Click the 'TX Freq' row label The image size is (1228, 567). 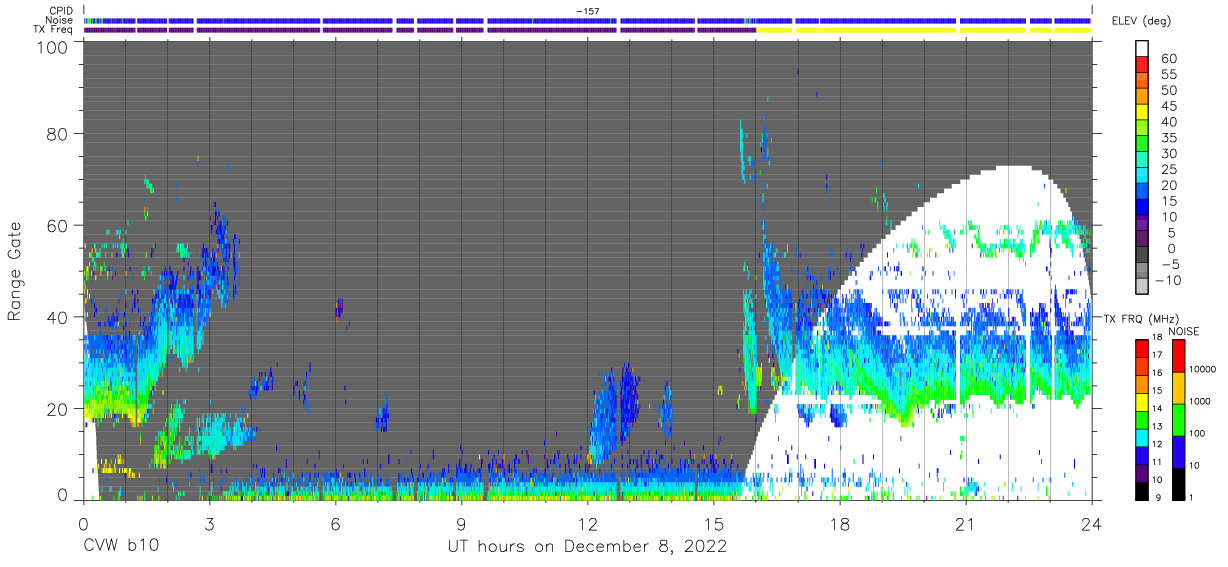(55, 30)
